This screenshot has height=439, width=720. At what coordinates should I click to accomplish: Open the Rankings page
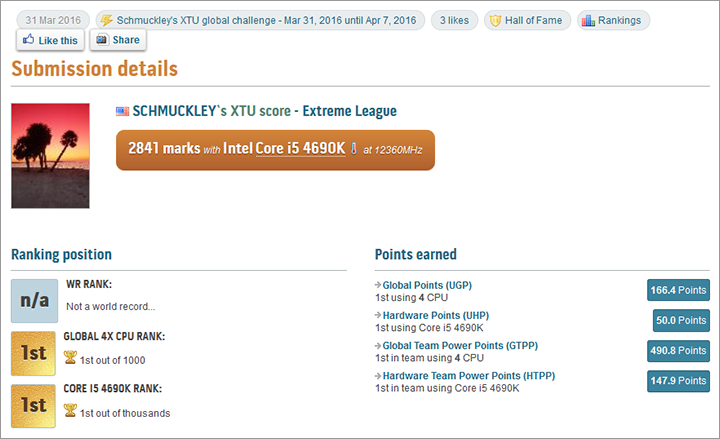613,20
